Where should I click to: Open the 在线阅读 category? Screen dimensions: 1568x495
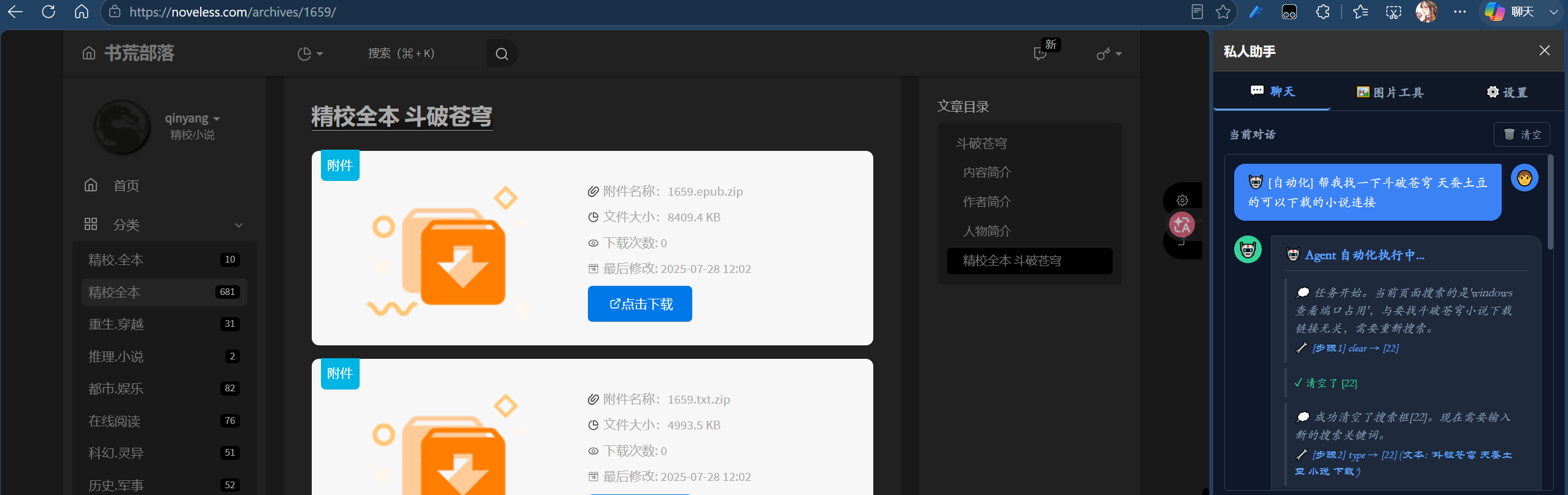tap(164, 421)
